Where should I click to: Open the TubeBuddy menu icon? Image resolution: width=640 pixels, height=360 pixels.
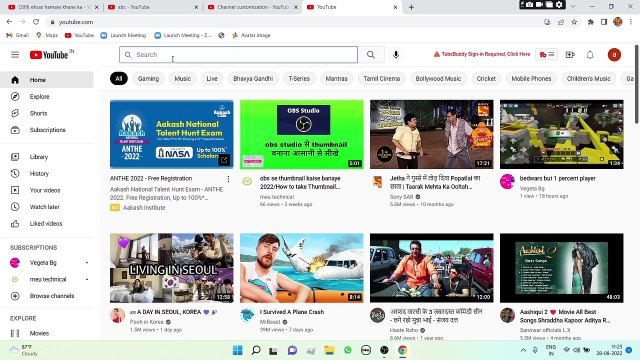tap(547, 54)
